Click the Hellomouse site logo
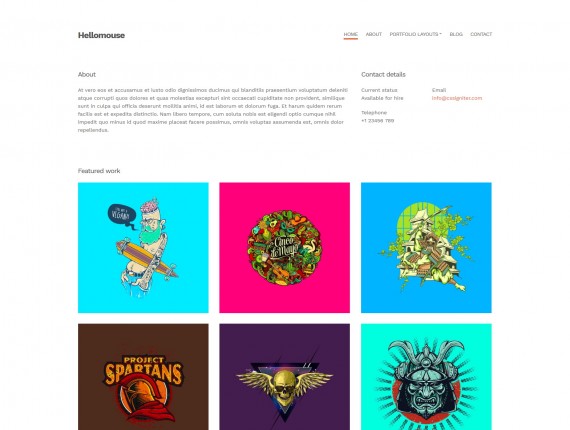 pyautogui.click(x=101, y=35)
